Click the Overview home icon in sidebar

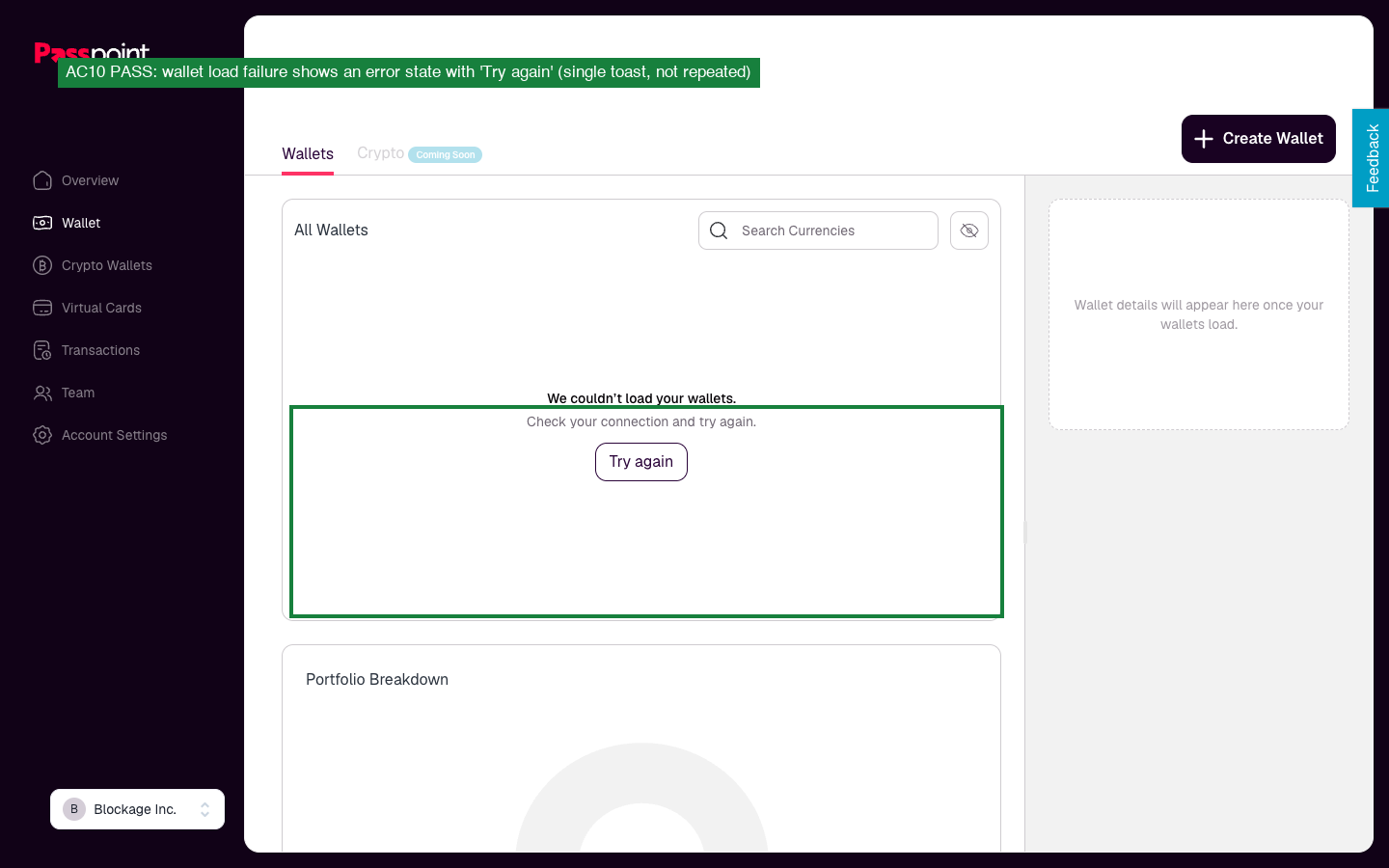click(42, 180)
